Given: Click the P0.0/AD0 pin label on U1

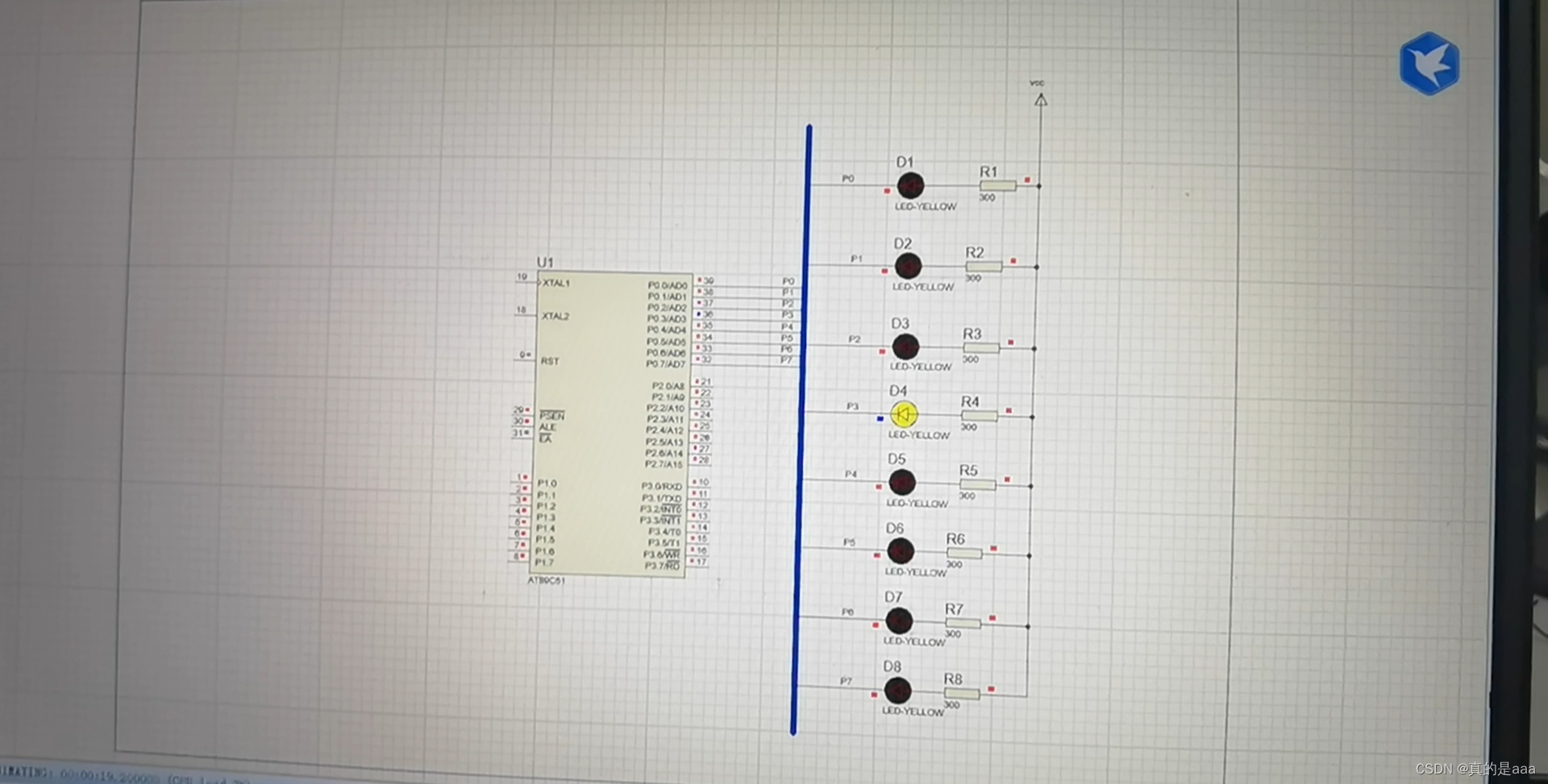Looking at the screenshot, I should click(x=668, y=285).
